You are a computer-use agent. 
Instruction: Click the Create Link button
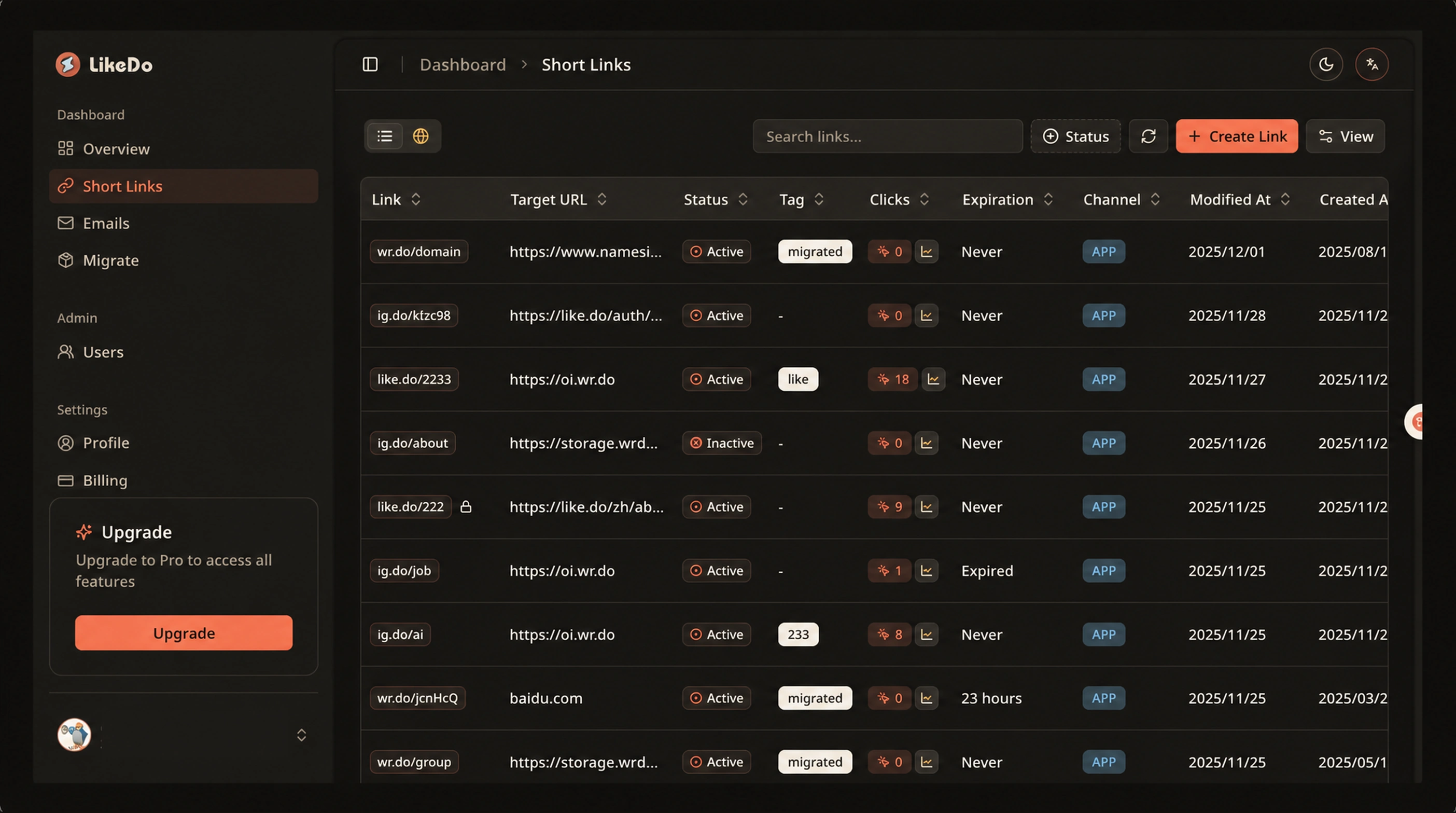pyautogui.click(x=1237, y=136)
